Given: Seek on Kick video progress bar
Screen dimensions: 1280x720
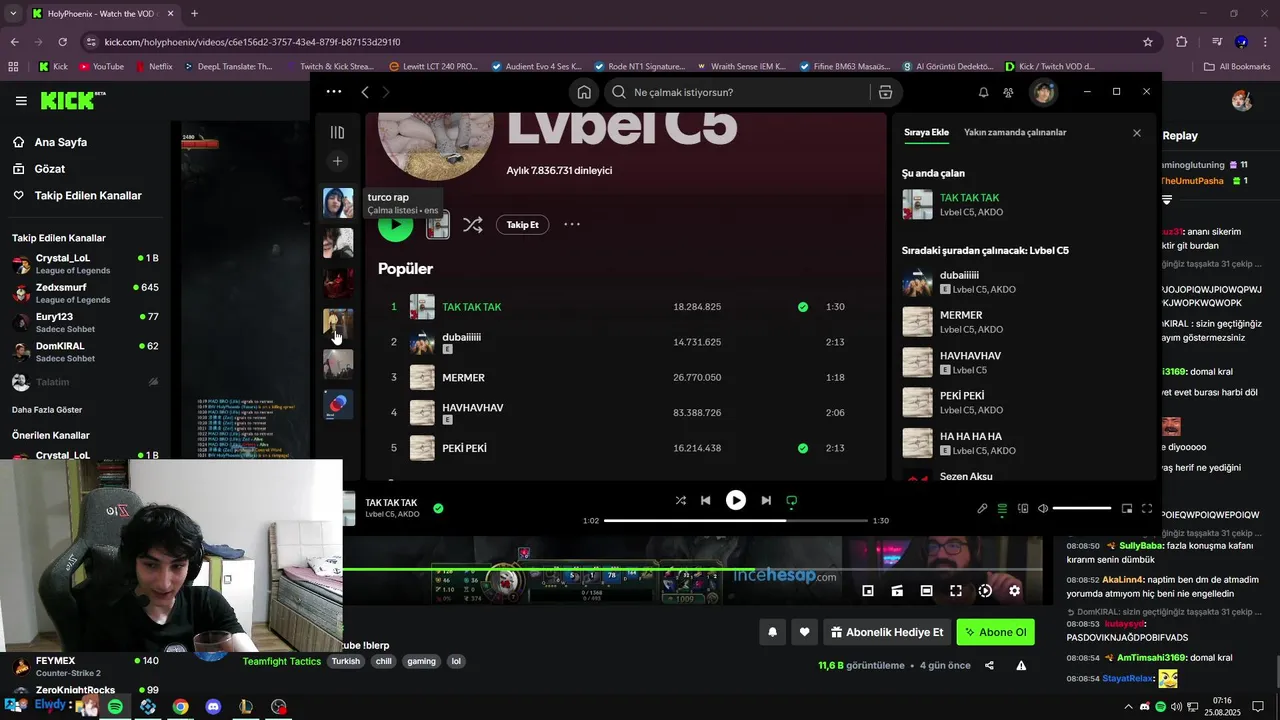Looking at the screenshot, I should (692, 570).
